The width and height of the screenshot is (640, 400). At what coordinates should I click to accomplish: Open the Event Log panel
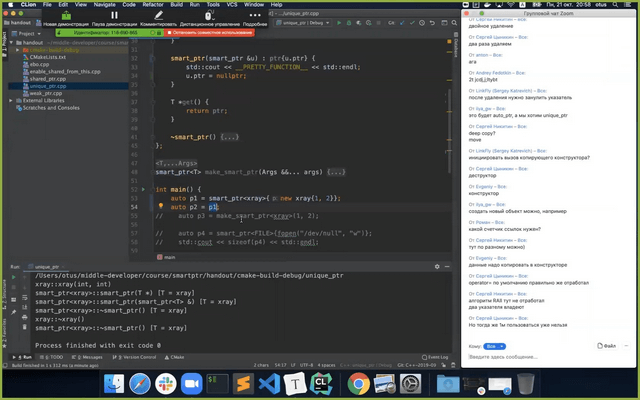pyautogui.click(x=437, y=356)
